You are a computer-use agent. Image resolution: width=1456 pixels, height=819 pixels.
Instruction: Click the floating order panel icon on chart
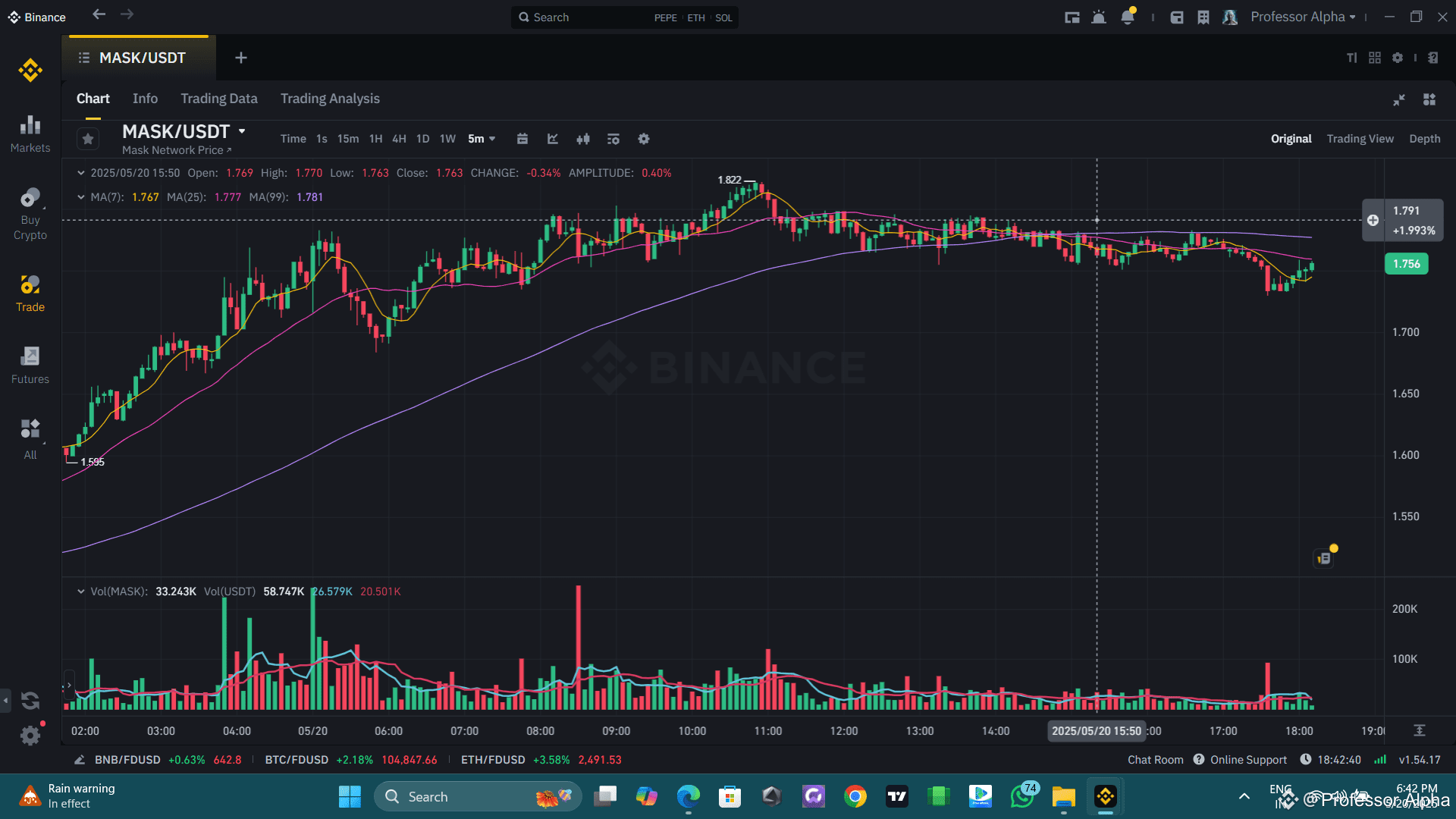pos(1324,558)
